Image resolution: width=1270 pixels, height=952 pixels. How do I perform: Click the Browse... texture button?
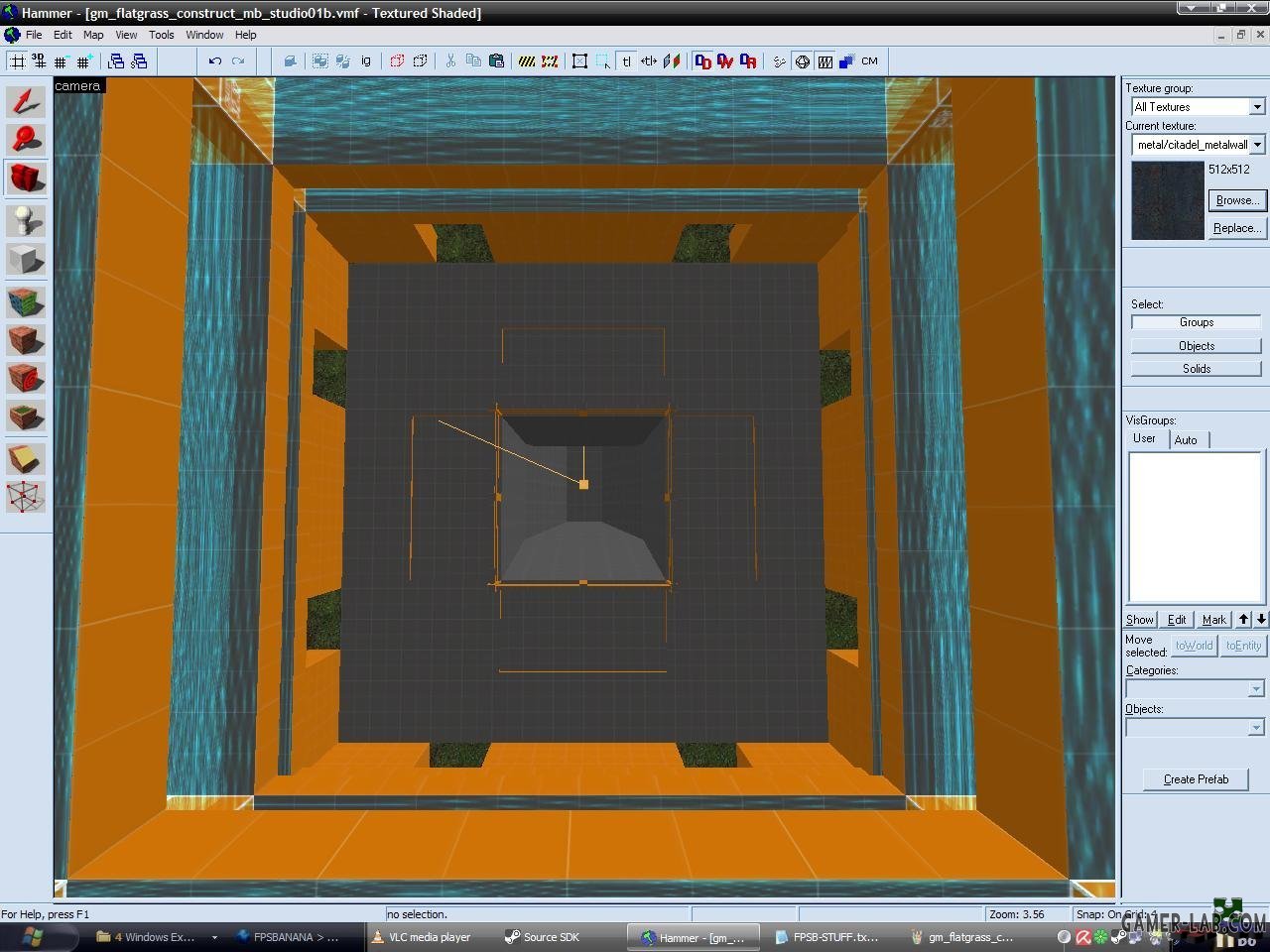click(1237, 200)
